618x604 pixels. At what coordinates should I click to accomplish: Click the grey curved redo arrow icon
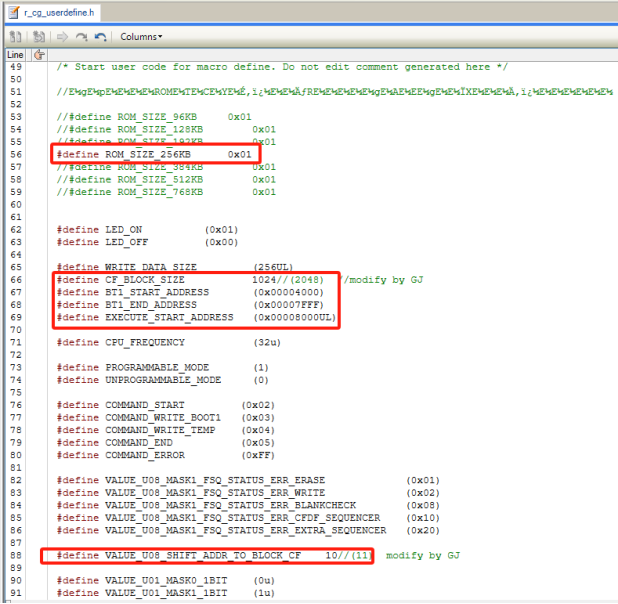(82, 37)
